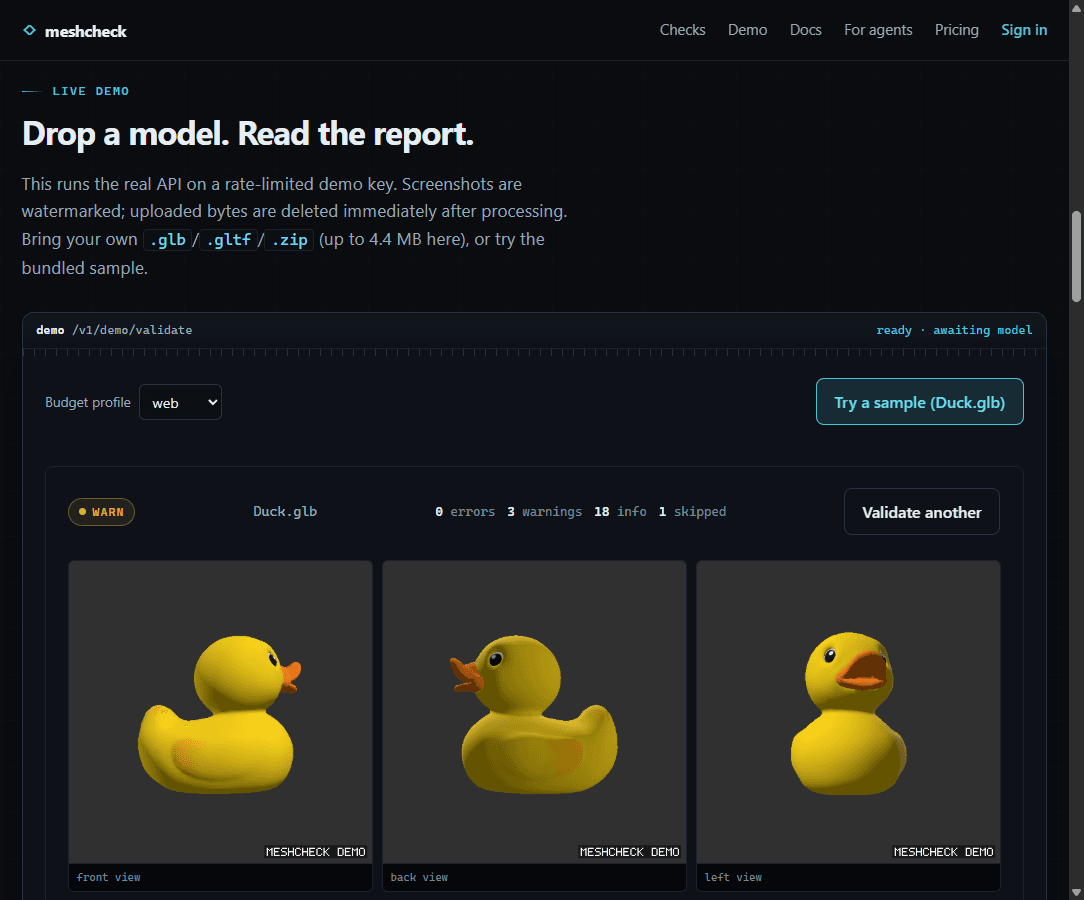Click the left view caption

click(x=733, y=877)
